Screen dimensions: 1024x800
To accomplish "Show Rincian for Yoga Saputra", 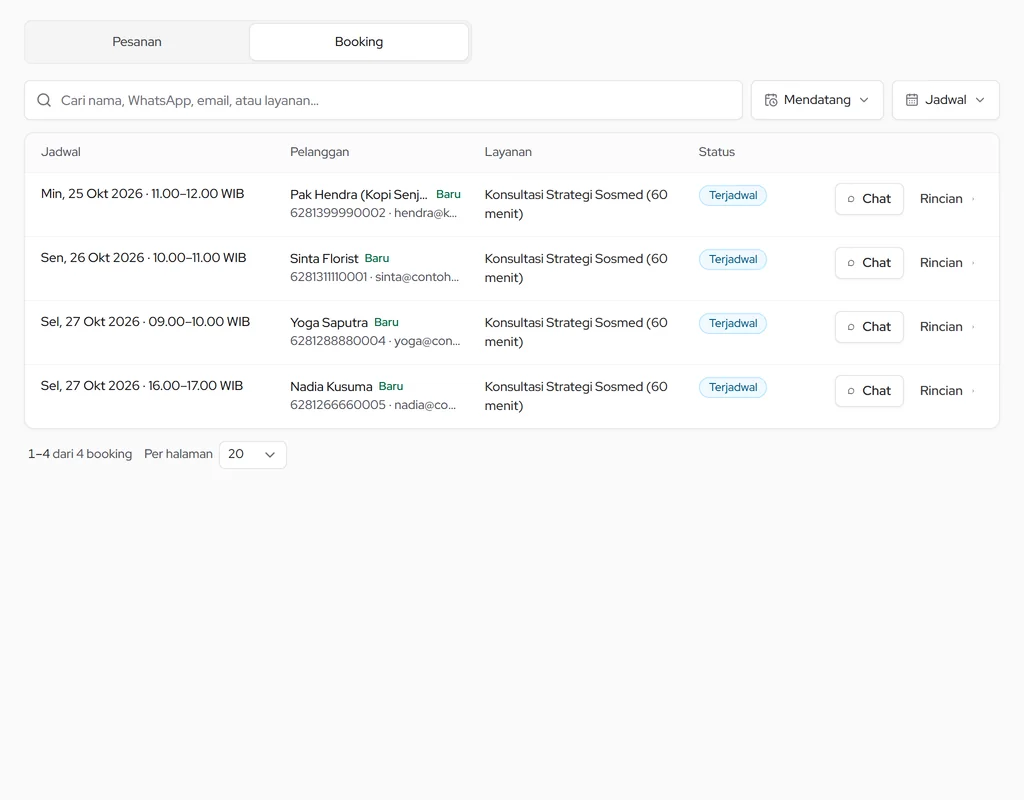I will [948, 327].
